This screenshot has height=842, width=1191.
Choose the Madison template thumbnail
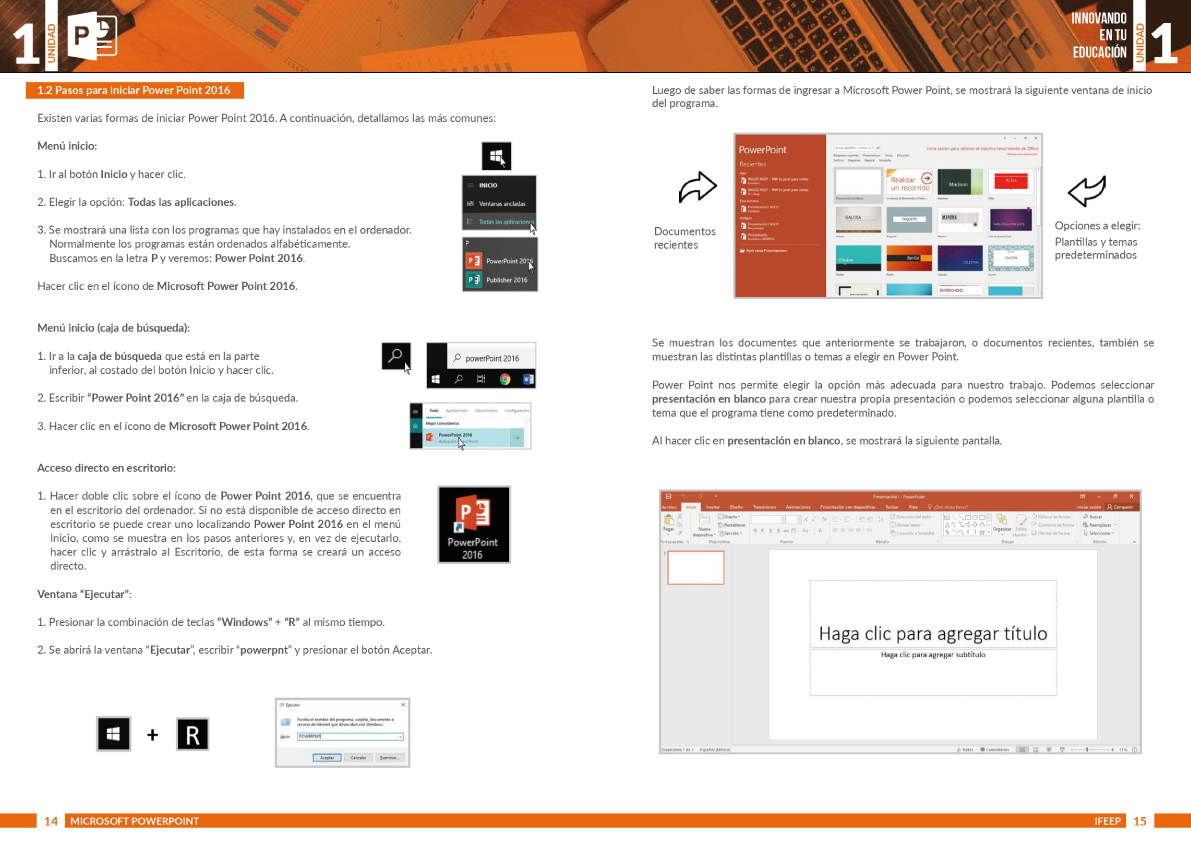coord(960,182)
